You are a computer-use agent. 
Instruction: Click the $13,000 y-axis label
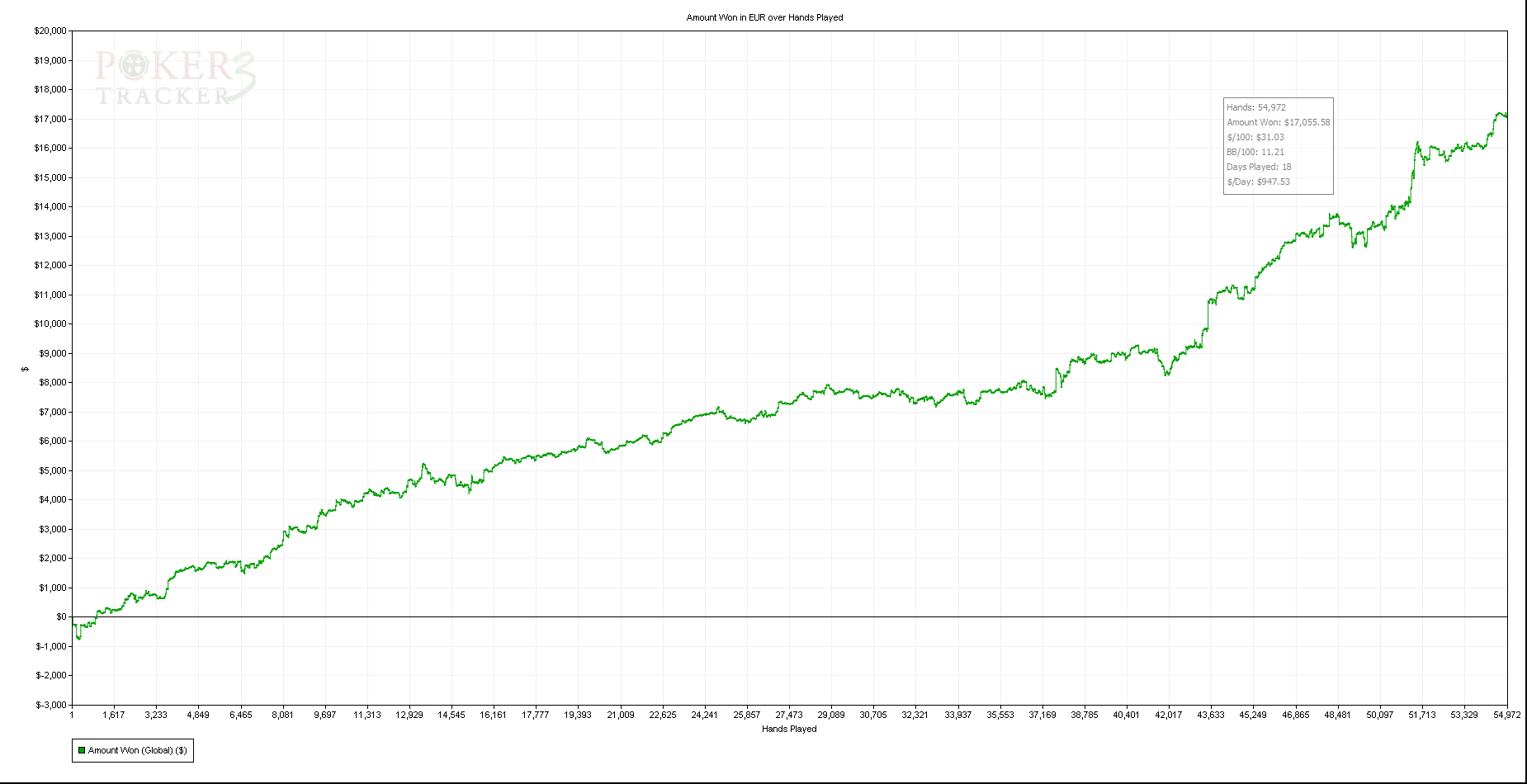50,236
